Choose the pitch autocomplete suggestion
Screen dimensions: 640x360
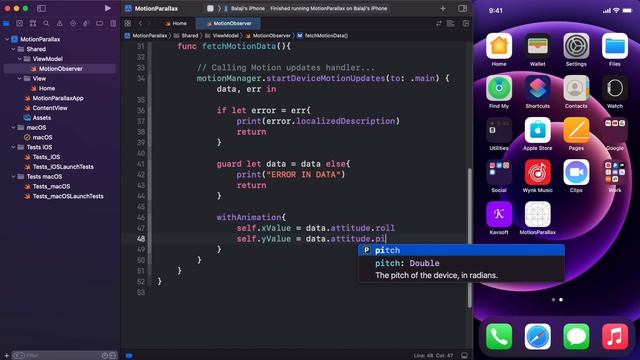click(x=462, y=250)
